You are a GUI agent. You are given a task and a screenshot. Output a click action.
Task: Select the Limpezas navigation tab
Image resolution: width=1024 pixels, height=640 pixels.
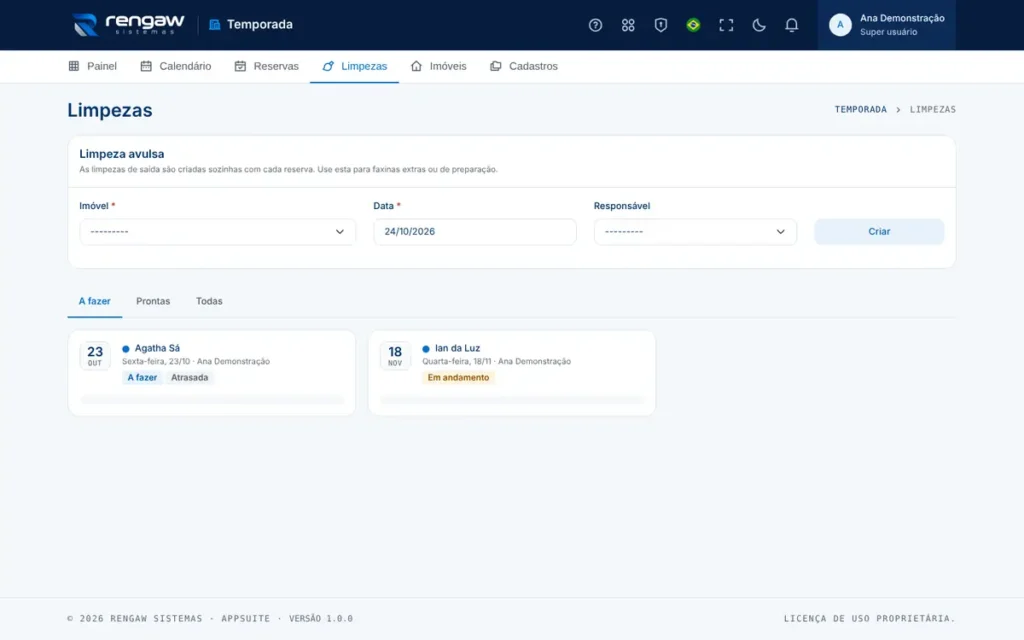[x=355, y=66]
